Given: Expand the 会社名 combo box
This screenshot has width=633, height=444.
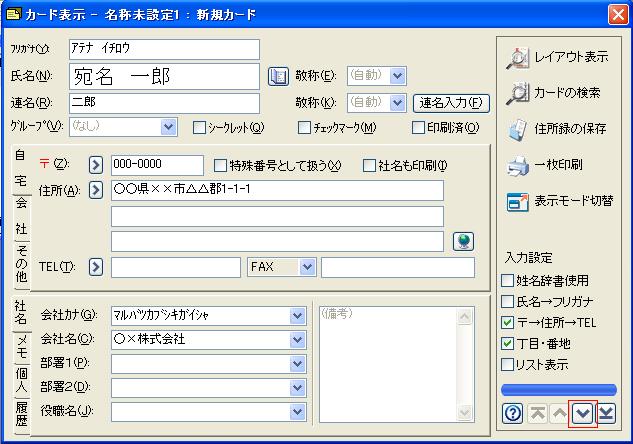Looking at the screenshot, I should click(297, 339).
